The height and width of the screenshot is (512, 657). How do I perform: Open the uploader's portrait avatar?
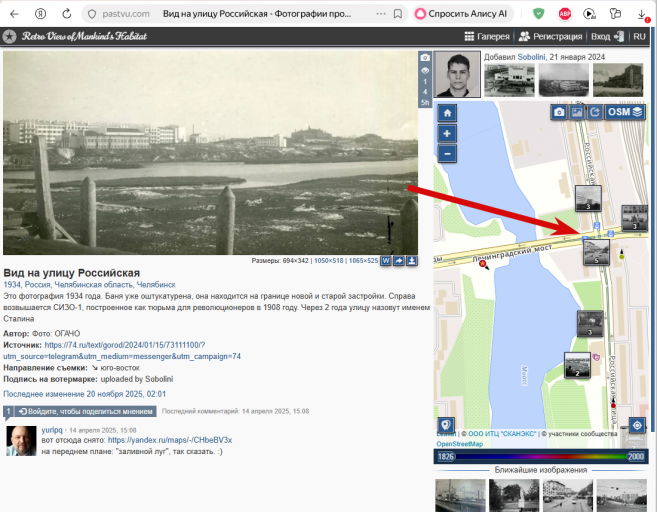pos(457,74)
